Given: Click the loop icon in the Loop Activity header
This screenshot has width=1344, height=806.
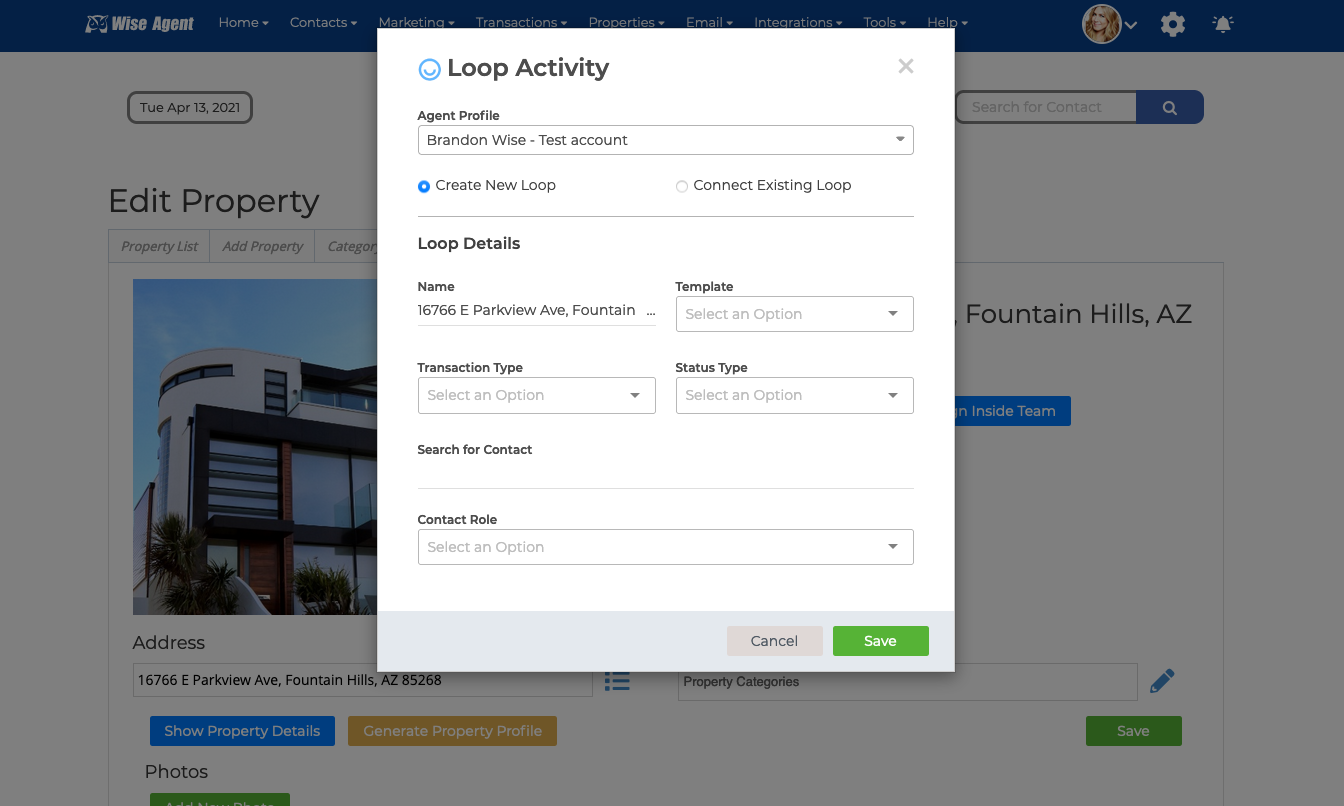Looking at the screenshot, I should (x=430, y=69).
